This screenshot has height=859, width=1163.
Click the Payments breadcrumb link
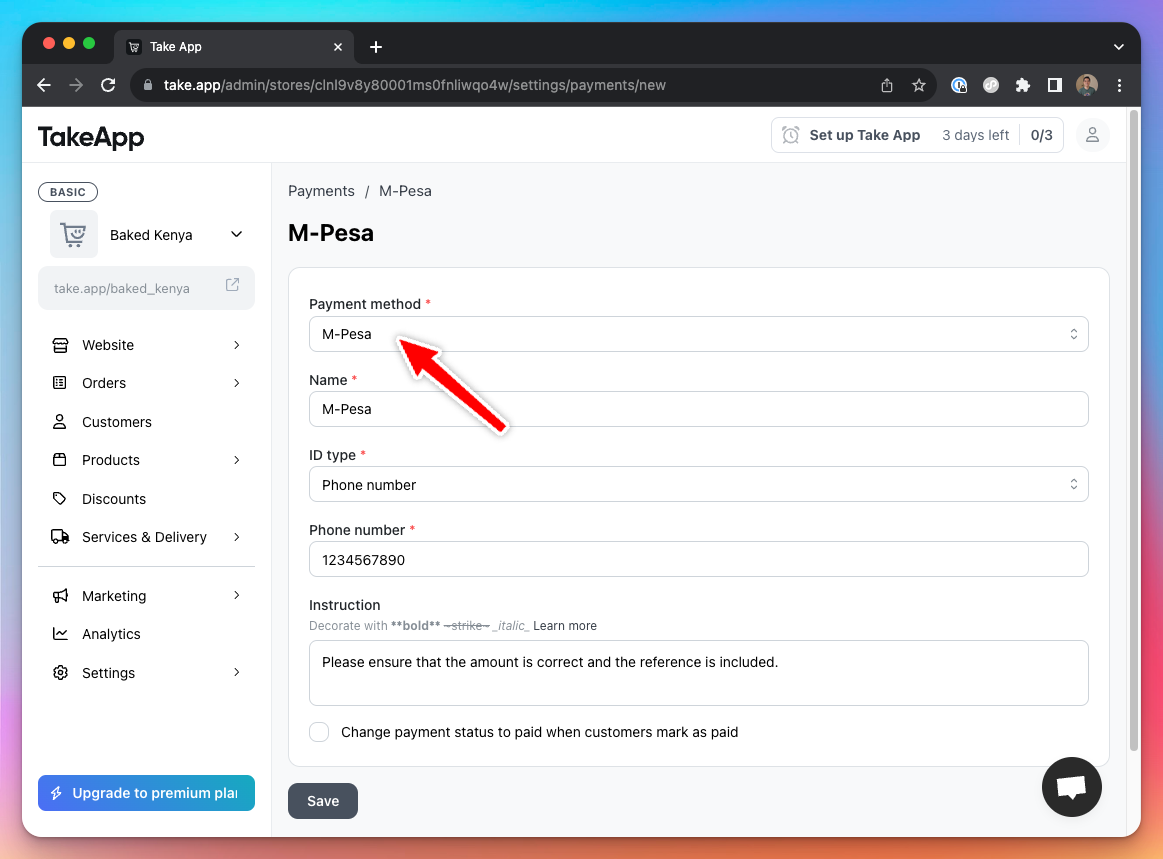321,191
